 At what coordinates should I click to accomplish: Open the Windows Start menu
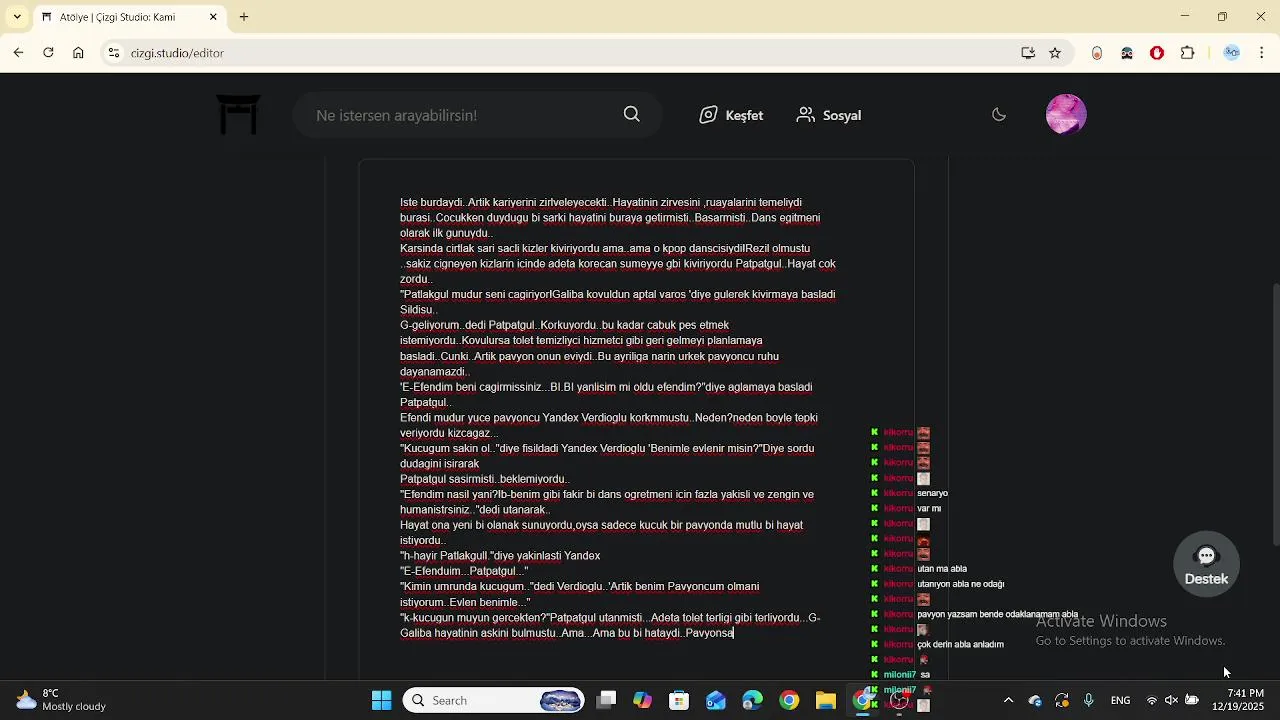tap(381, 700)
